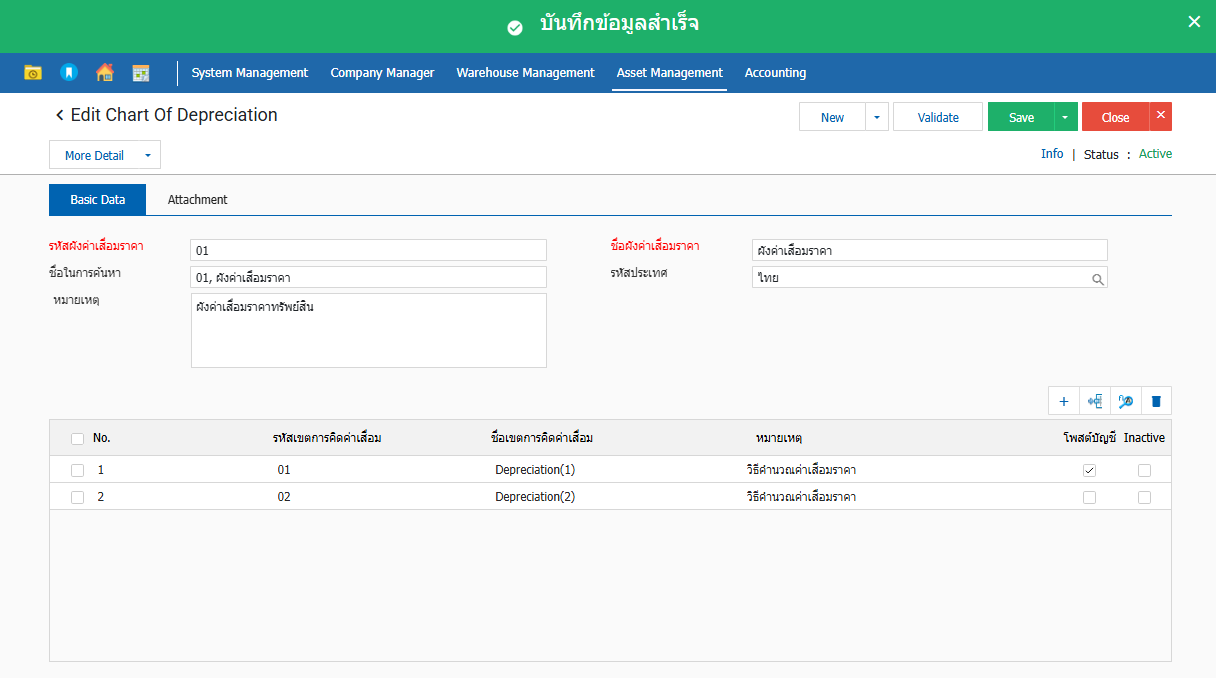Image resolution: width=1216 pixels, height=678 pixels.
Task: Select the row 1 checkbox
Action: coord(78,470)
